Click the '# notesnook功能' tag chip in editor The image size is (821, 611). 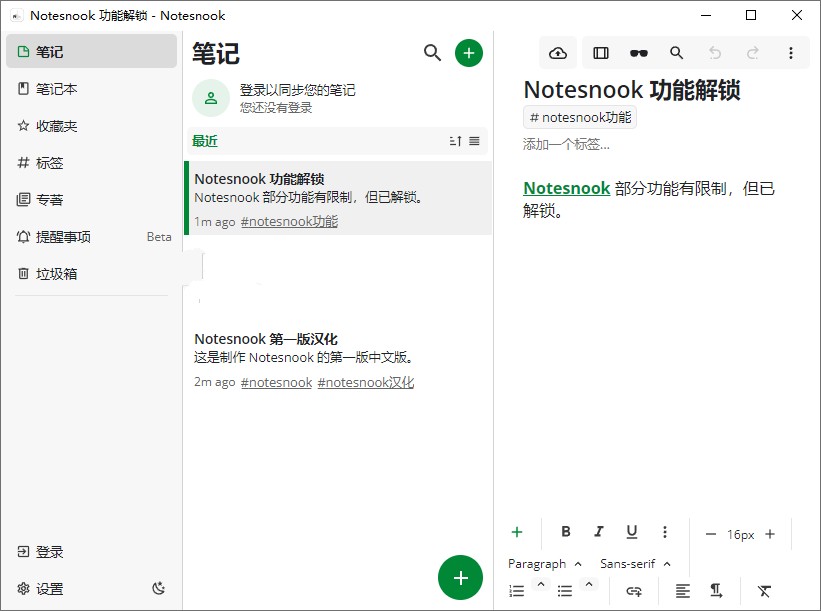point(580,117)
